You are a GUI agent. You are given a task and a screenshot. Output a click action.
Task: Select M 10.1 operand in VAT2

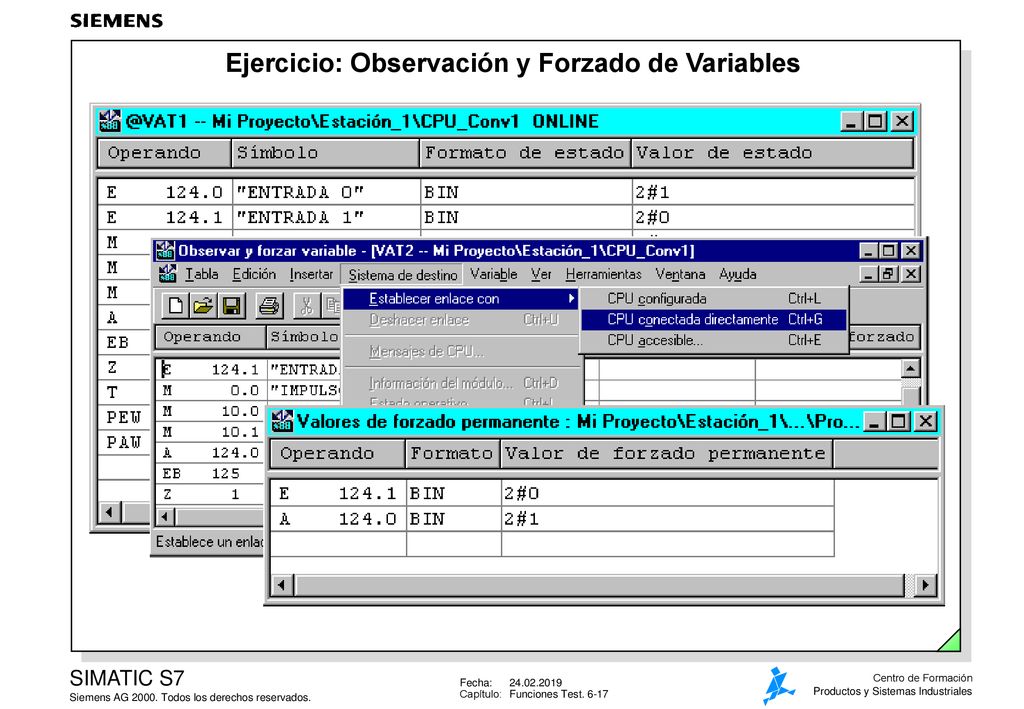[211, 432]
